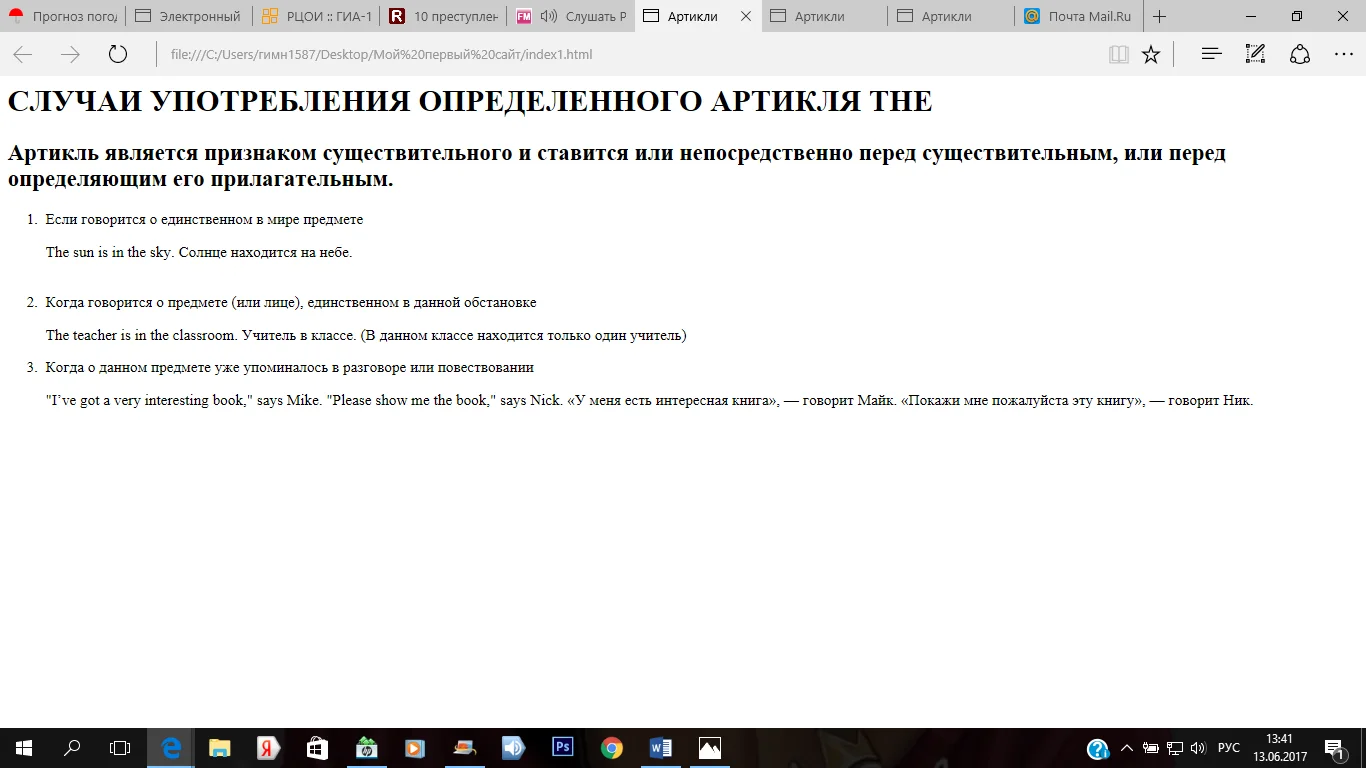Screen dimensions: 1366x768
Task: Open the green HP app in the taskbar
Action: [366, 748]
